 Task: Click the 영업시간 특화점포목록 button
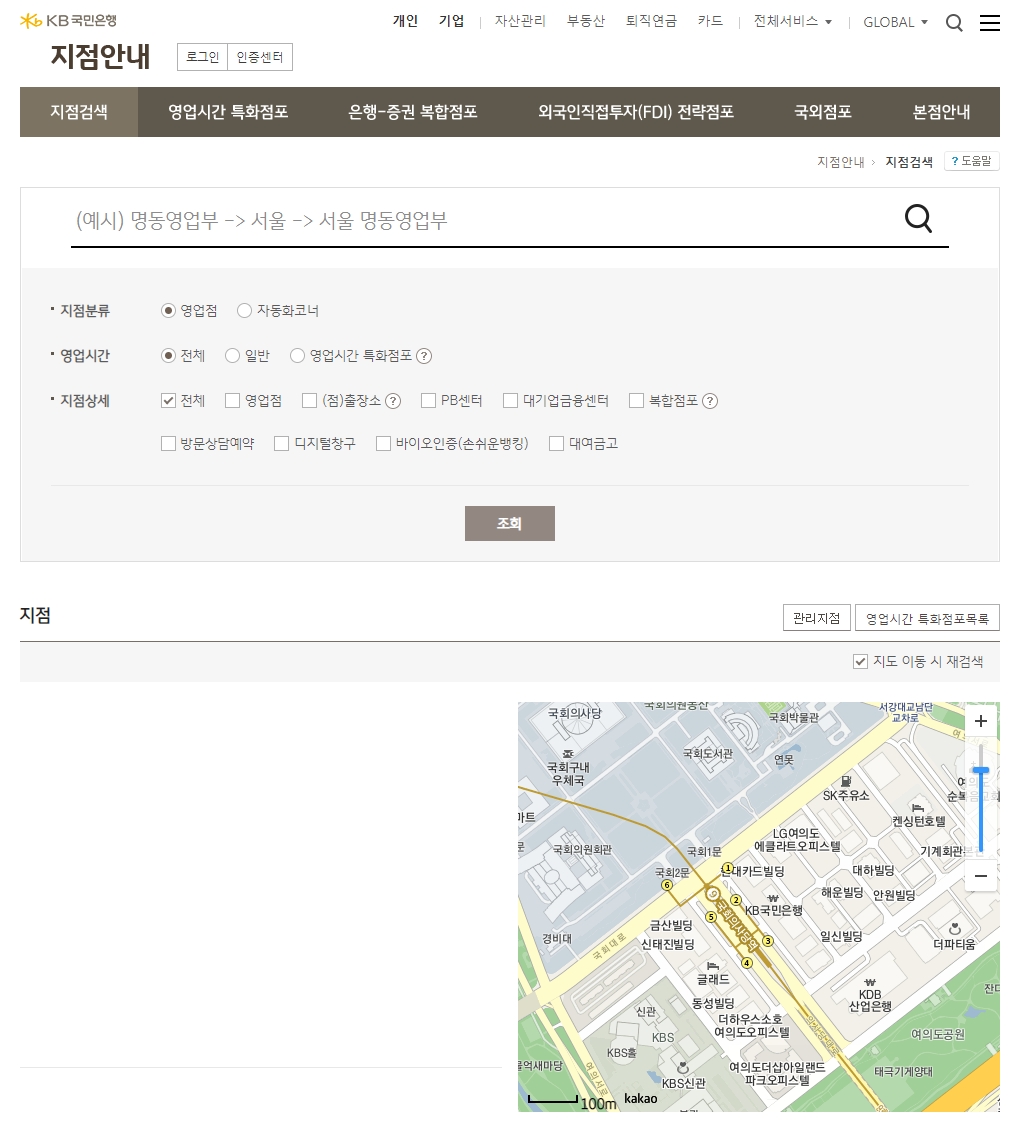(927, 618)
